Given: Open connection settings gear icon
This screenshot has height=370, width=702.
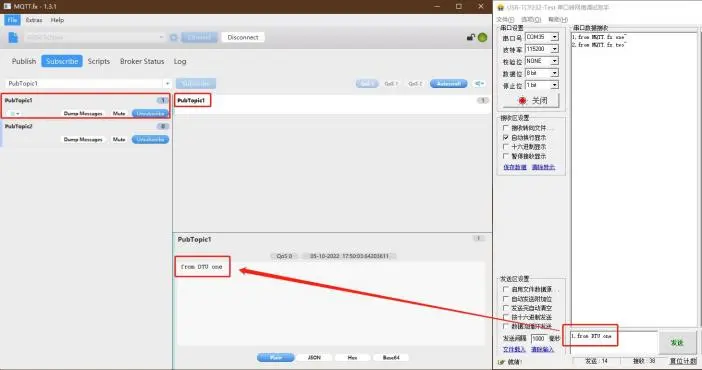Looking at the screenshot, I should pos(174,38).
